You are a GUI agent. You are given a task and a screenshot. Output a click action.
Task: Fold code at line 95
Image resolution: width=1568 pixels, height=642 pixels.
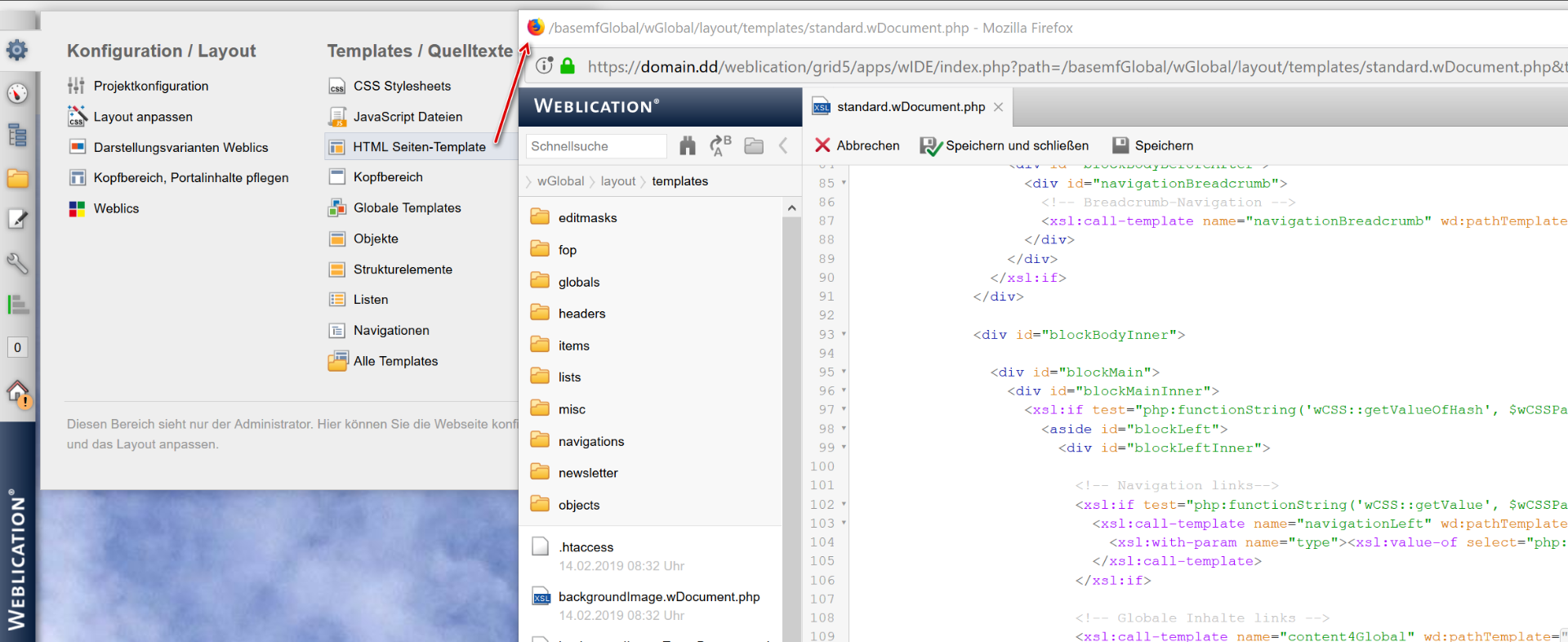(x=844, y=372)
